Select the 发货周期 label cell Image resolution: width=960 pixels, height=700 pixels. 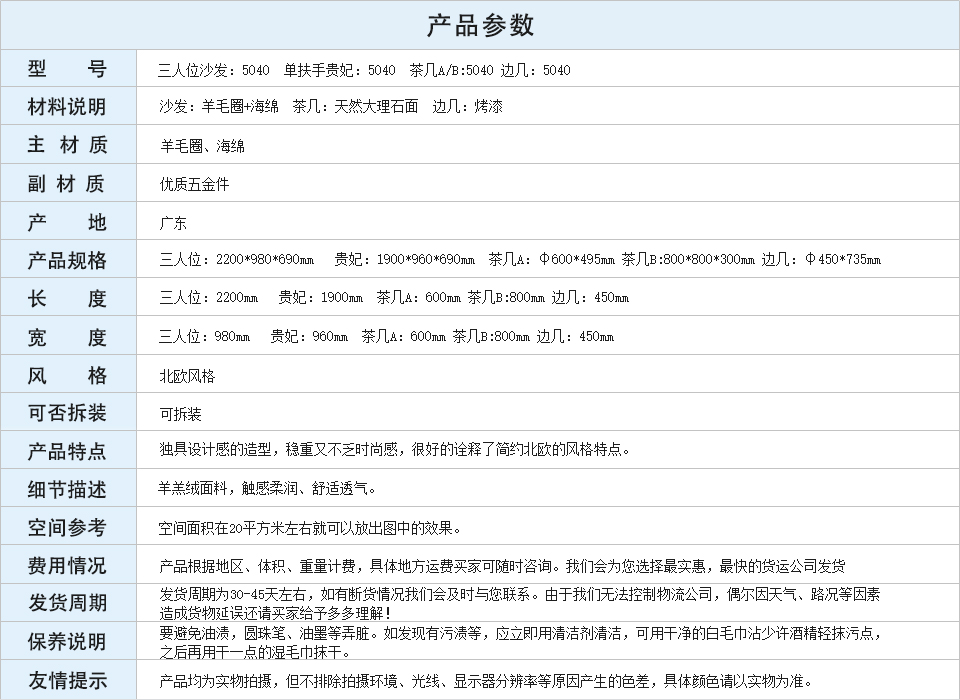coord(67,603)
